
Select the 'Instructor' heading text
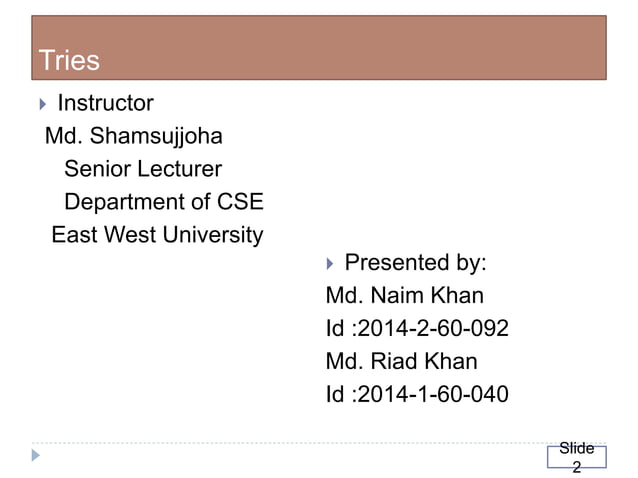pos(105,103)
